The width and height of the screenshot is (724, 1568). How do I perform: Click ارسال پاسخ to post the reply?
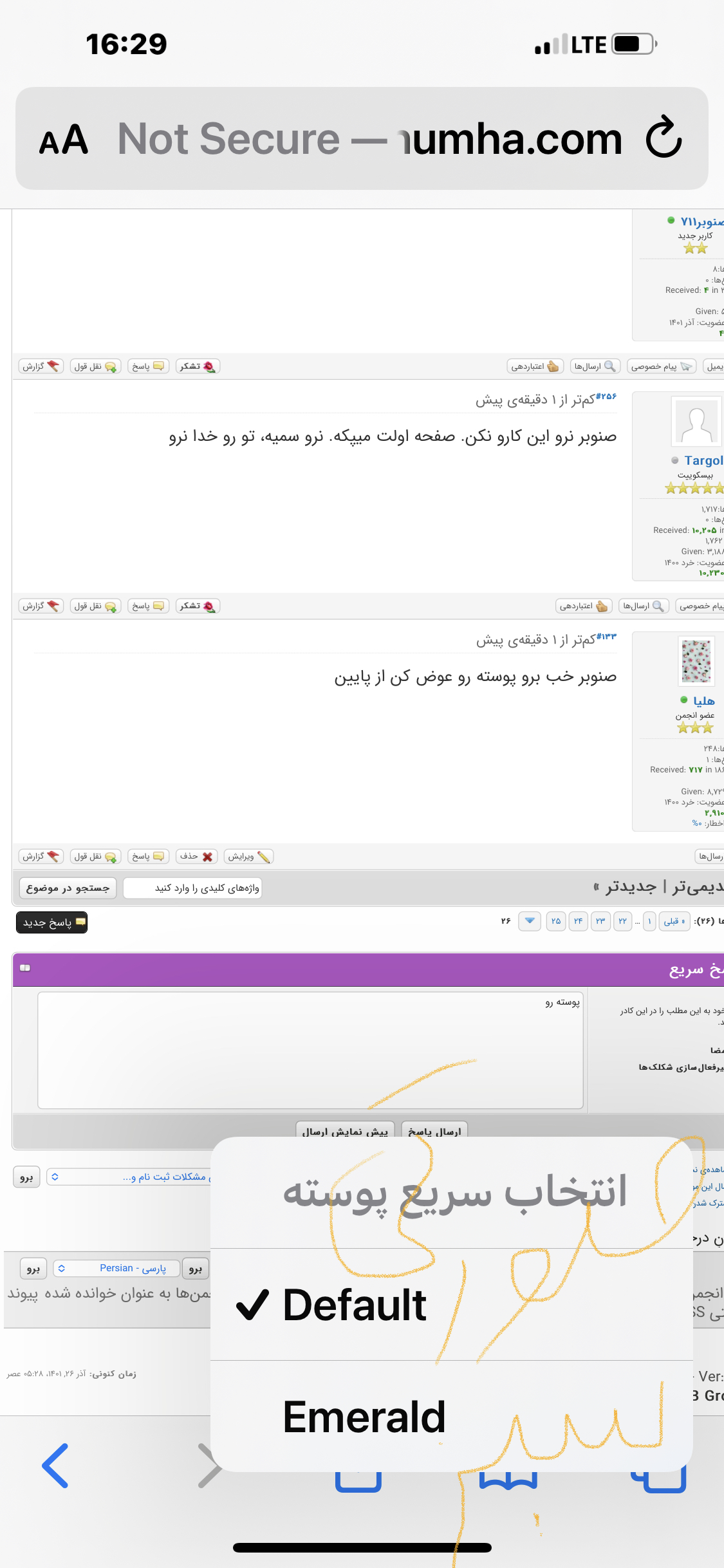coord(434,1131)
